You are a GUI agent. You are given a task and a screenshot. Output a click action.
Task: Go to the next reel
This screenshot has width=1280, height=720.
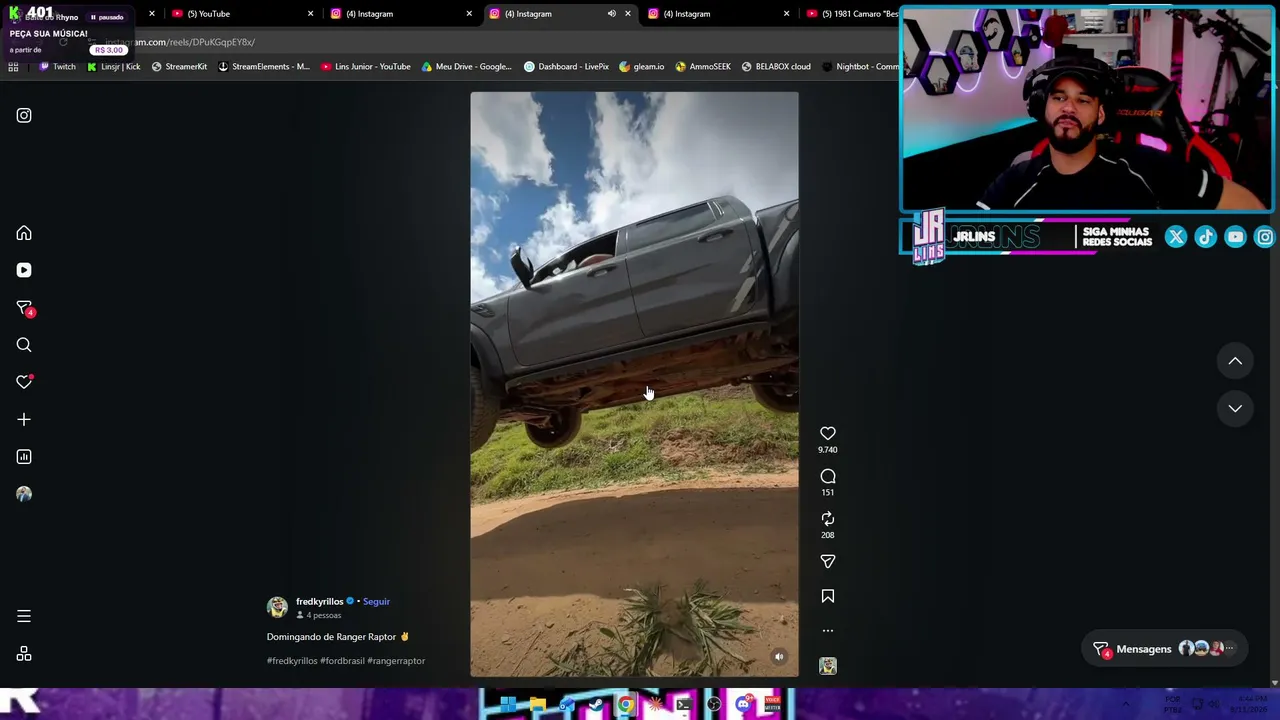(1235, 408)
